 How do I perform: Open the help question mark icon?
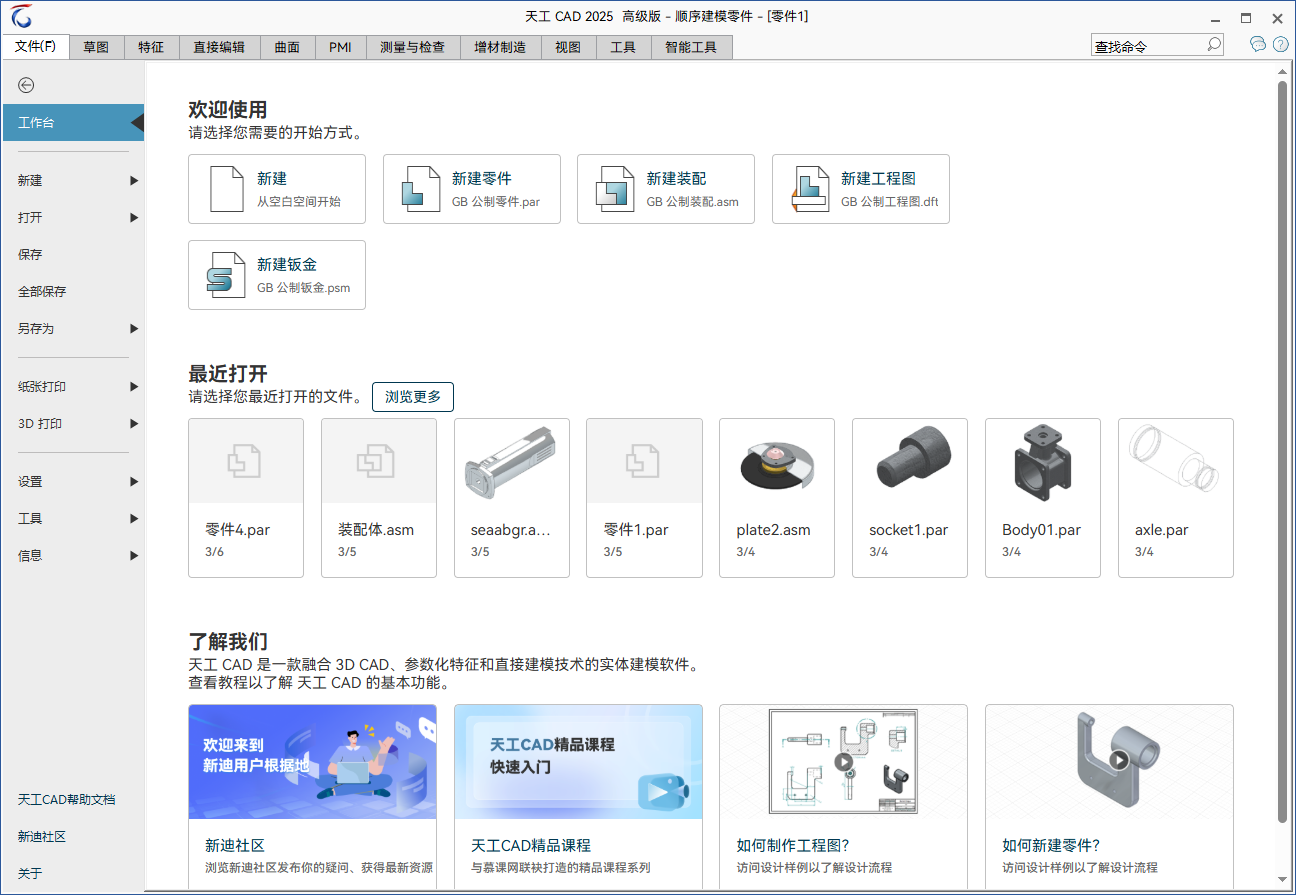point(1281,45)
